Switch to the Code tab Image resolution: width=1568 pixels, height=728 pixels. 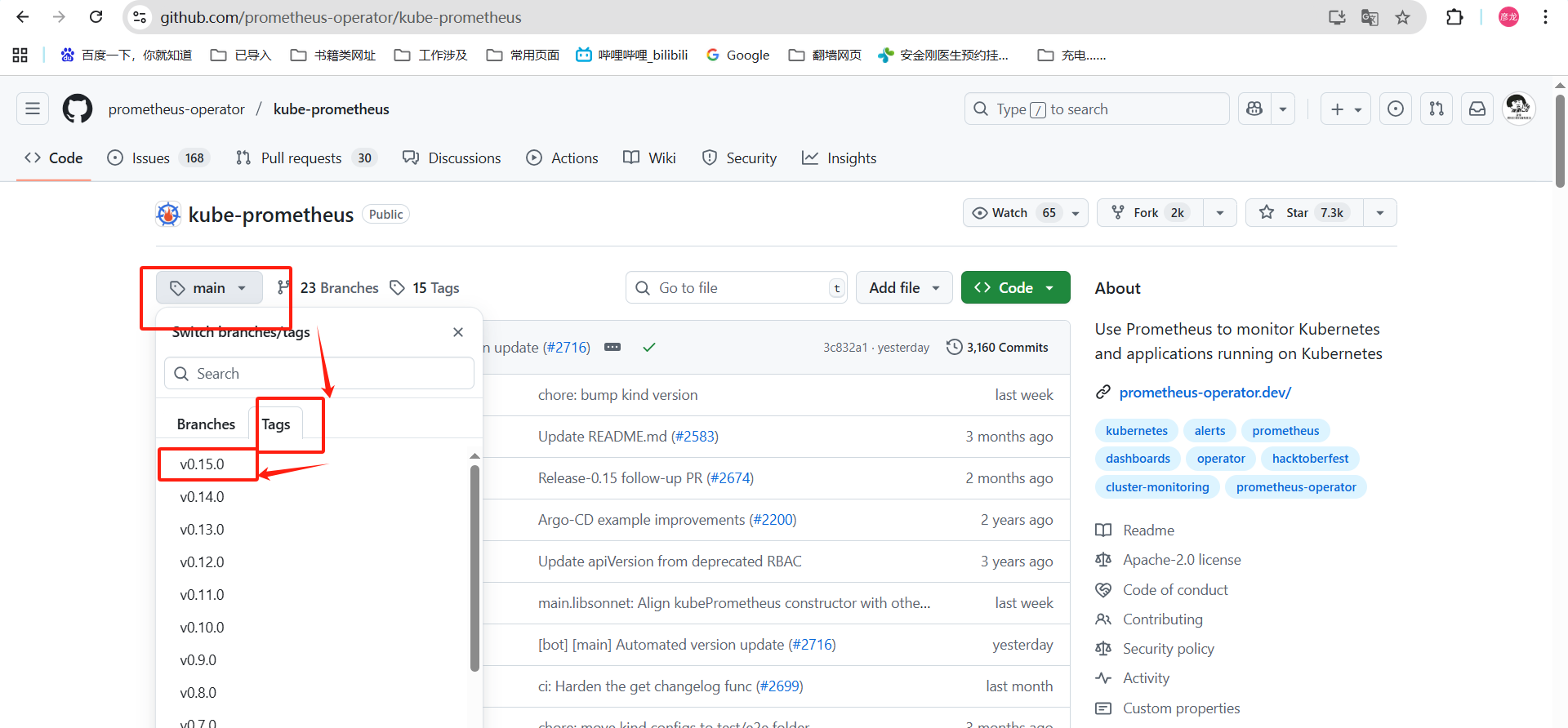54,158
